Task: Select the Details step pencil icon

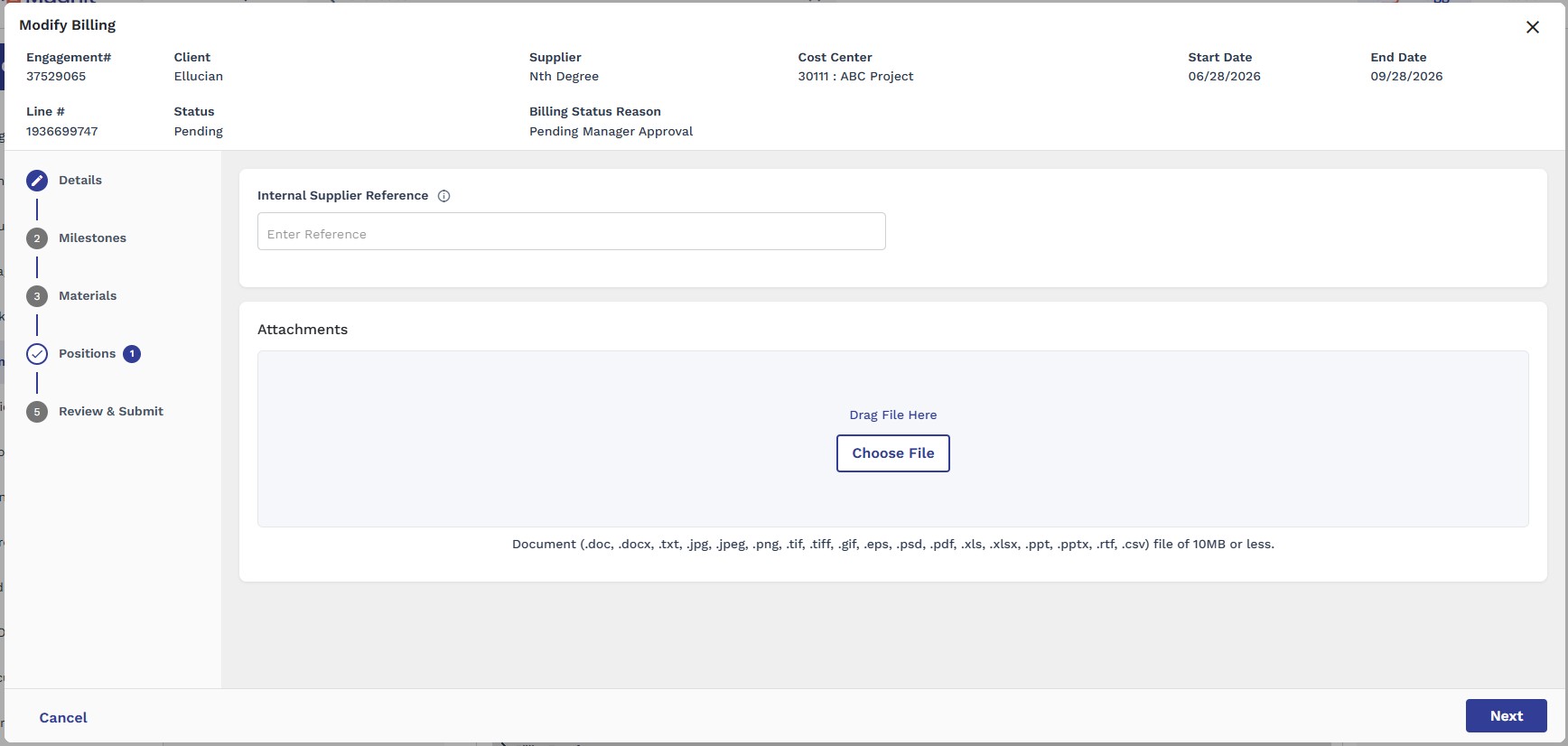Action: pos(37,181)
